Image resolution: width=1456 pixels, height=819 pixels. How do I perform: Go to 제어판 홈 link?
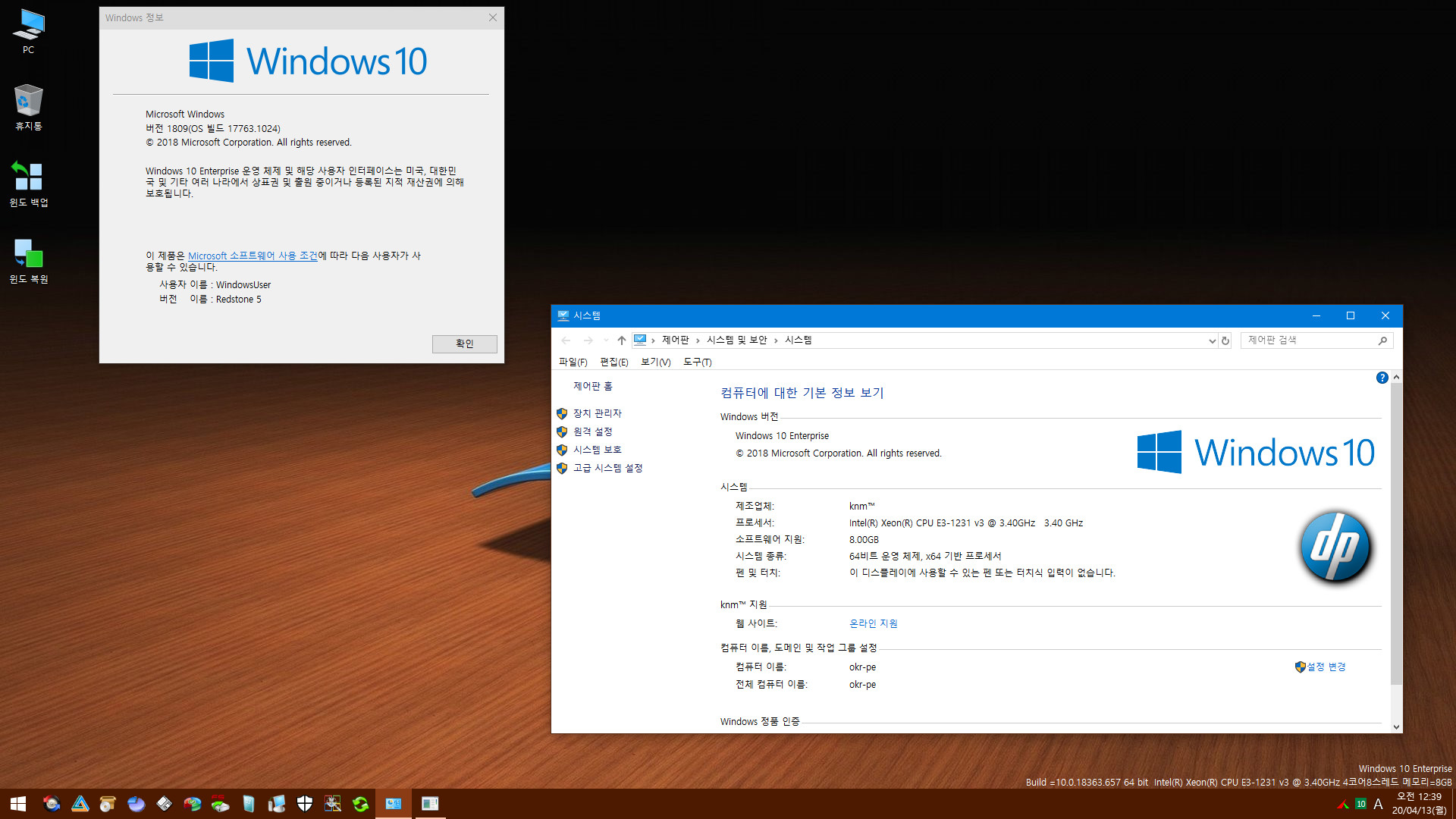tap(592, 386)
